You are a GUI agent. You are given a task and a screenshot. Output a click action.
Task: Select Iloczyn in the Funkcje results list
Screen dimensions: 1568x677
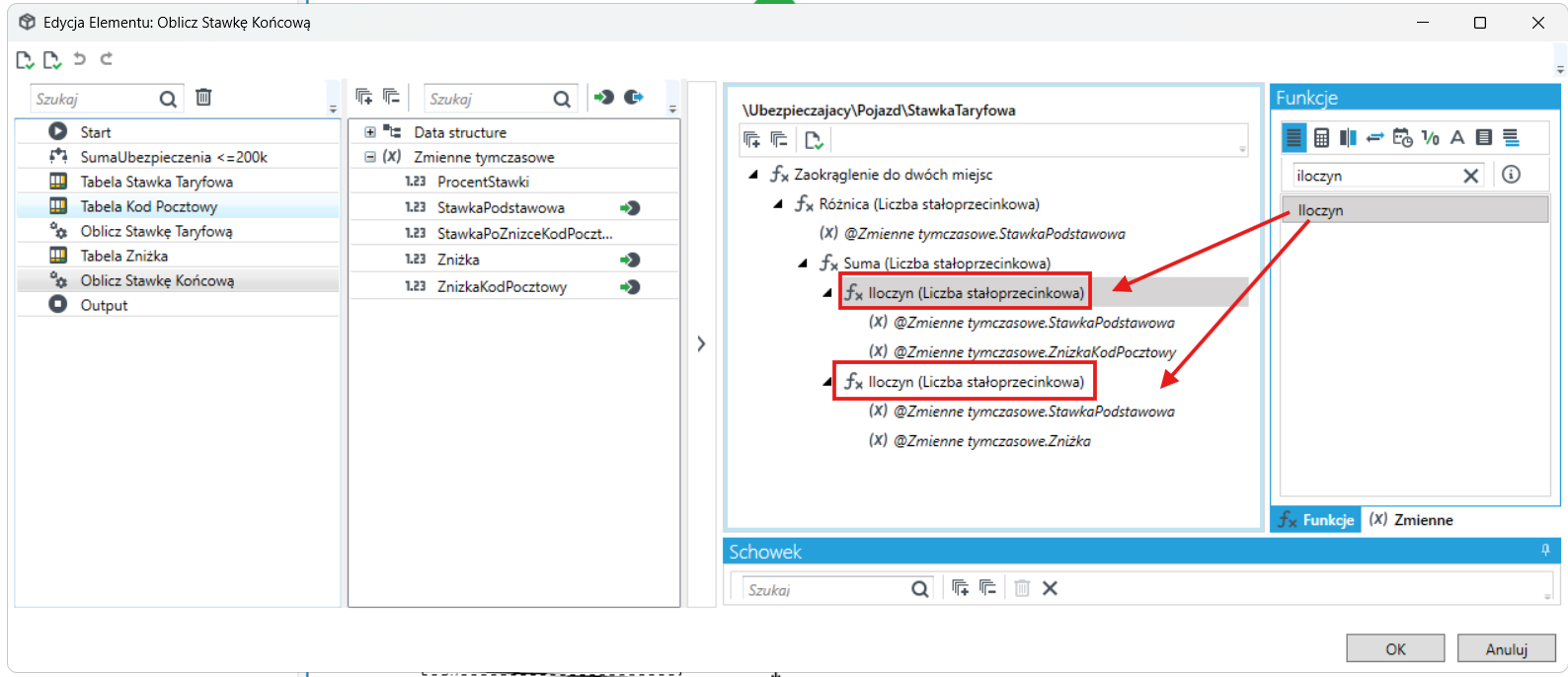pyautogui.click(x=1414, y=210)
